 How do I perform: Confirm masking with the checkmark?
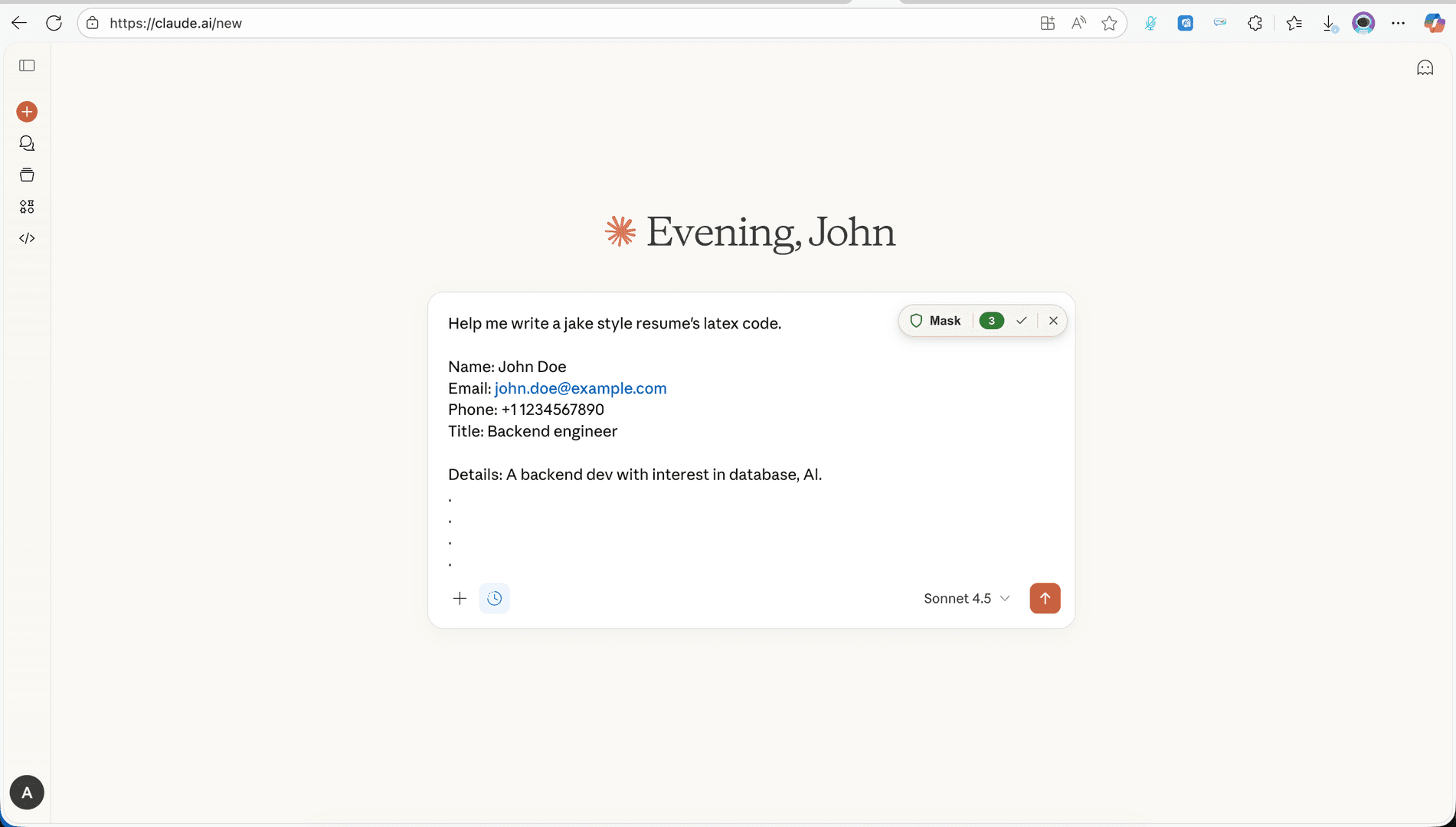point(1021,321)
